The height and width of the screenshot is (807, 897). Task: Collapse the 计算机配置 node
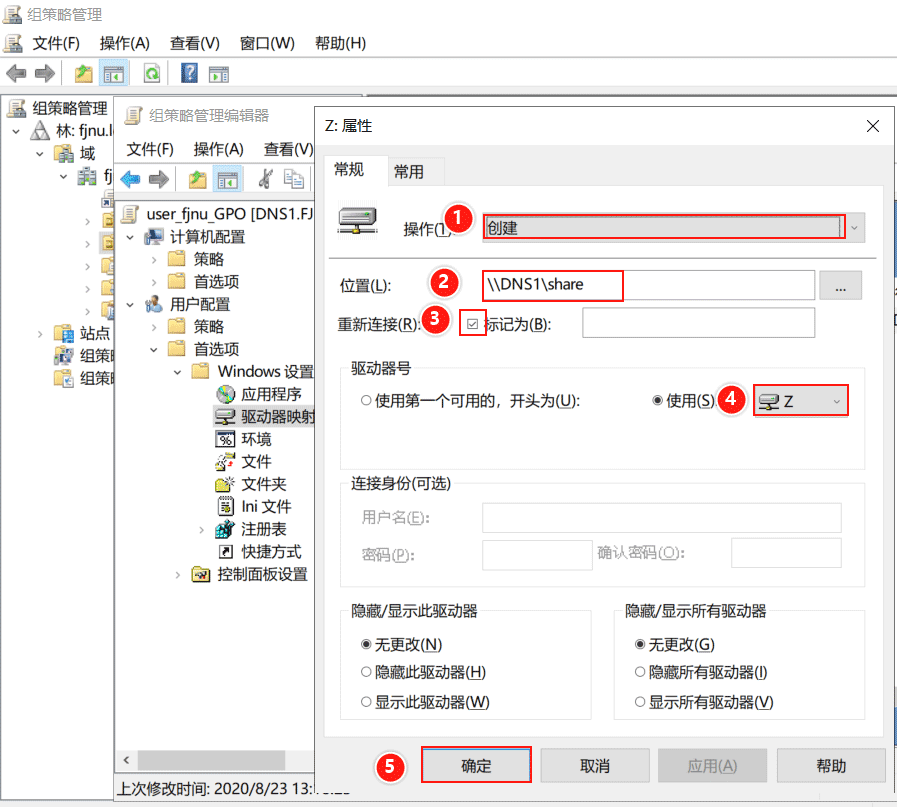click(130, 237)
